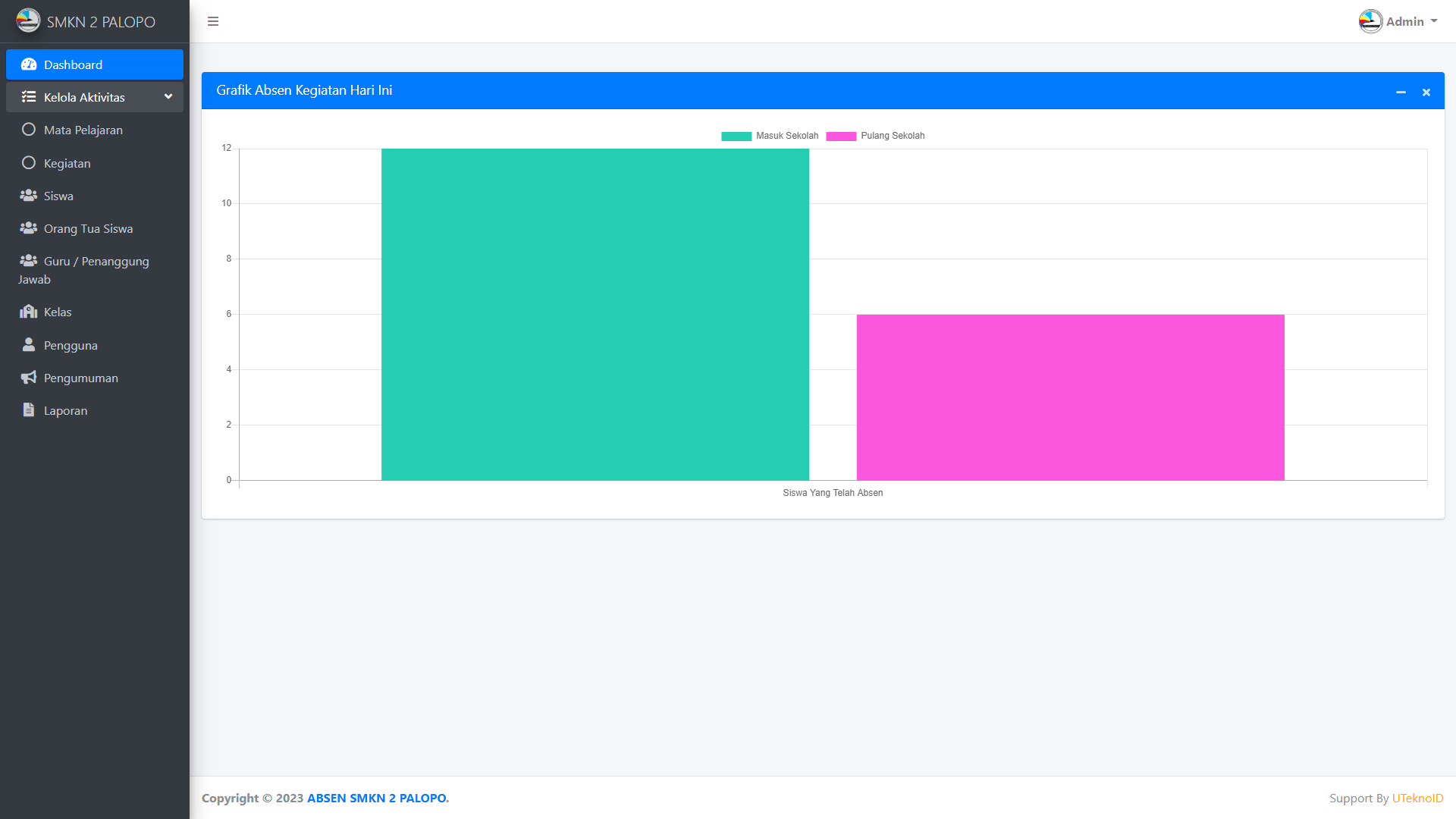The image size is (1456, 819).
Task: Click the SMKN 2 PALOPO logo icon
Action: point(28,20)
